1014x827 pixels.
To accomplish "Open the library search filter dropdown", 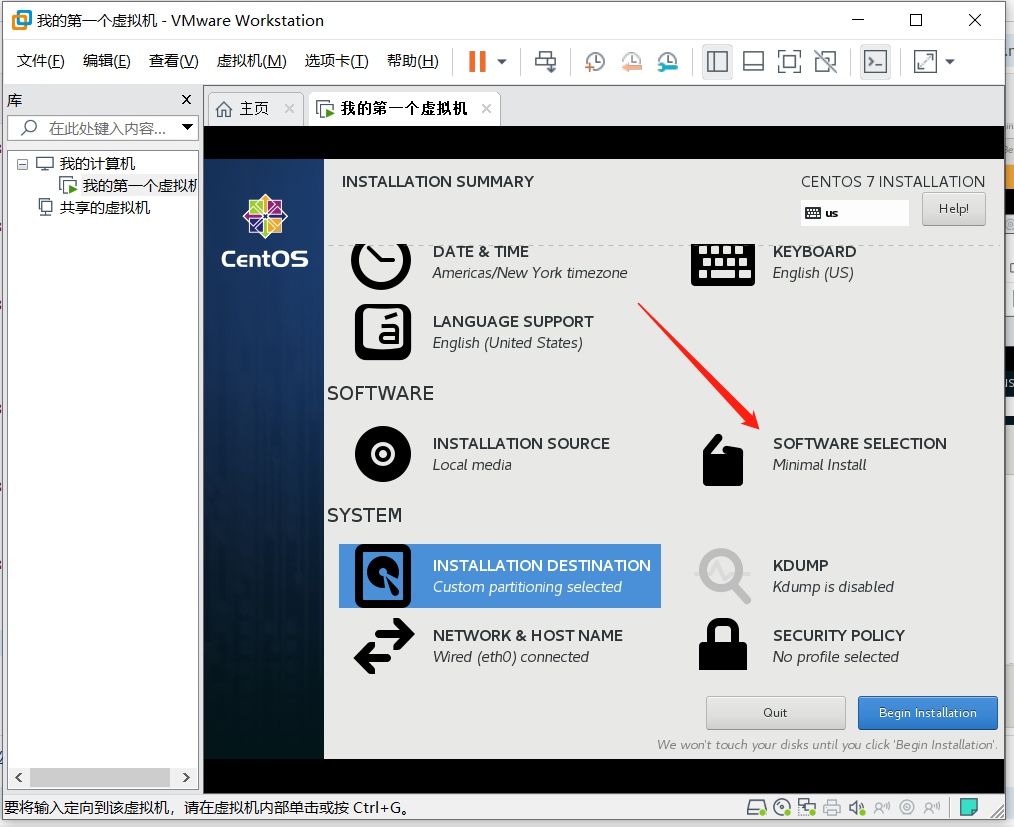I will [188, 127].
